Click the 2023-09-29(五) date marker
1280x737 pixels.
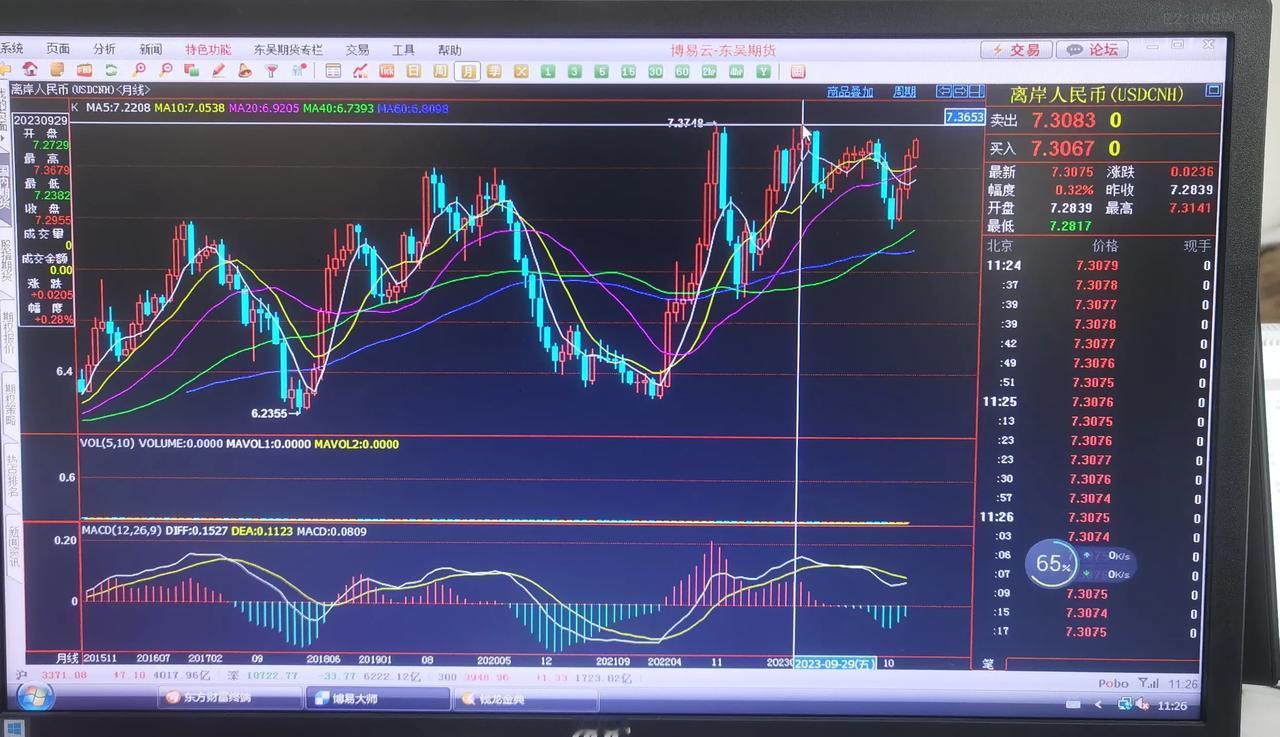[836, 663]
